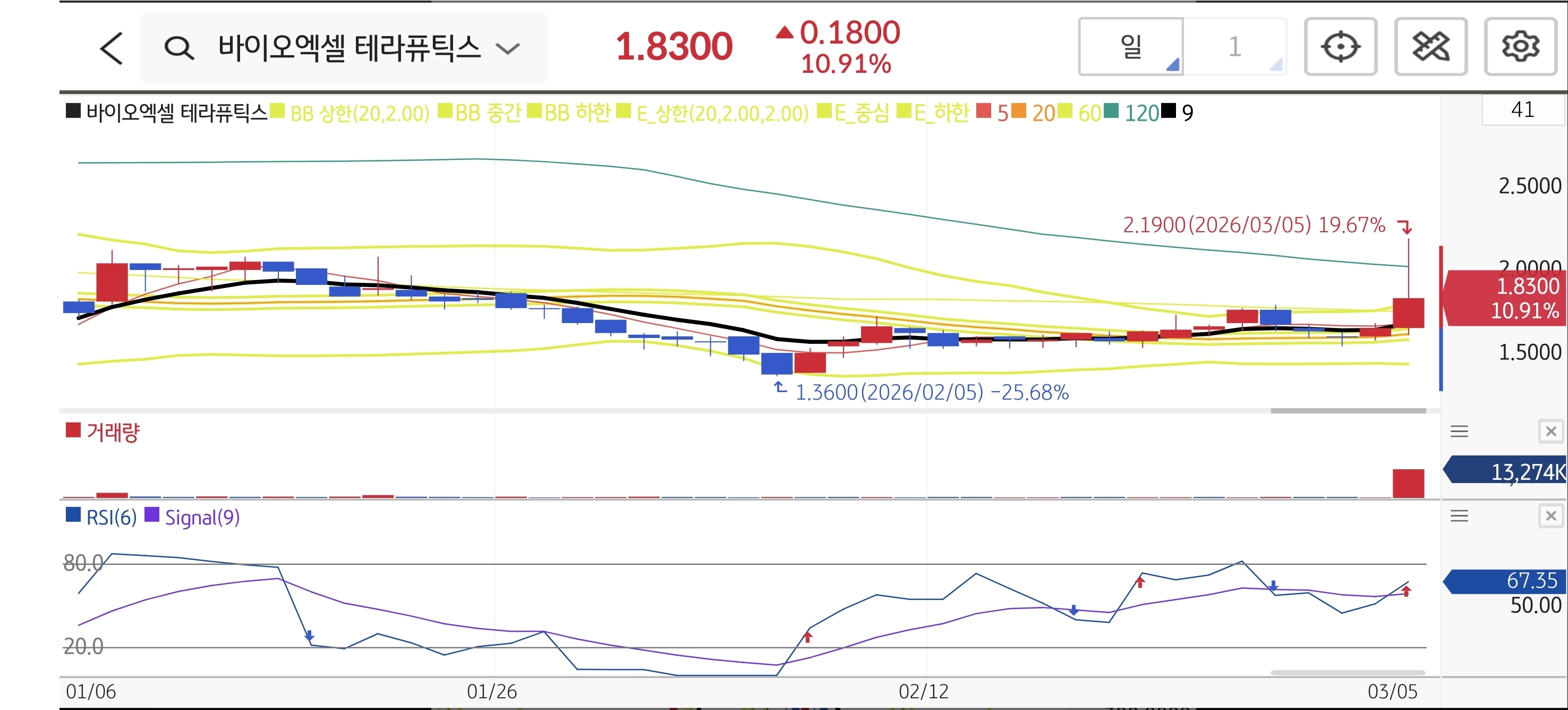Close the volume indicator panel

click(1550, 432)
